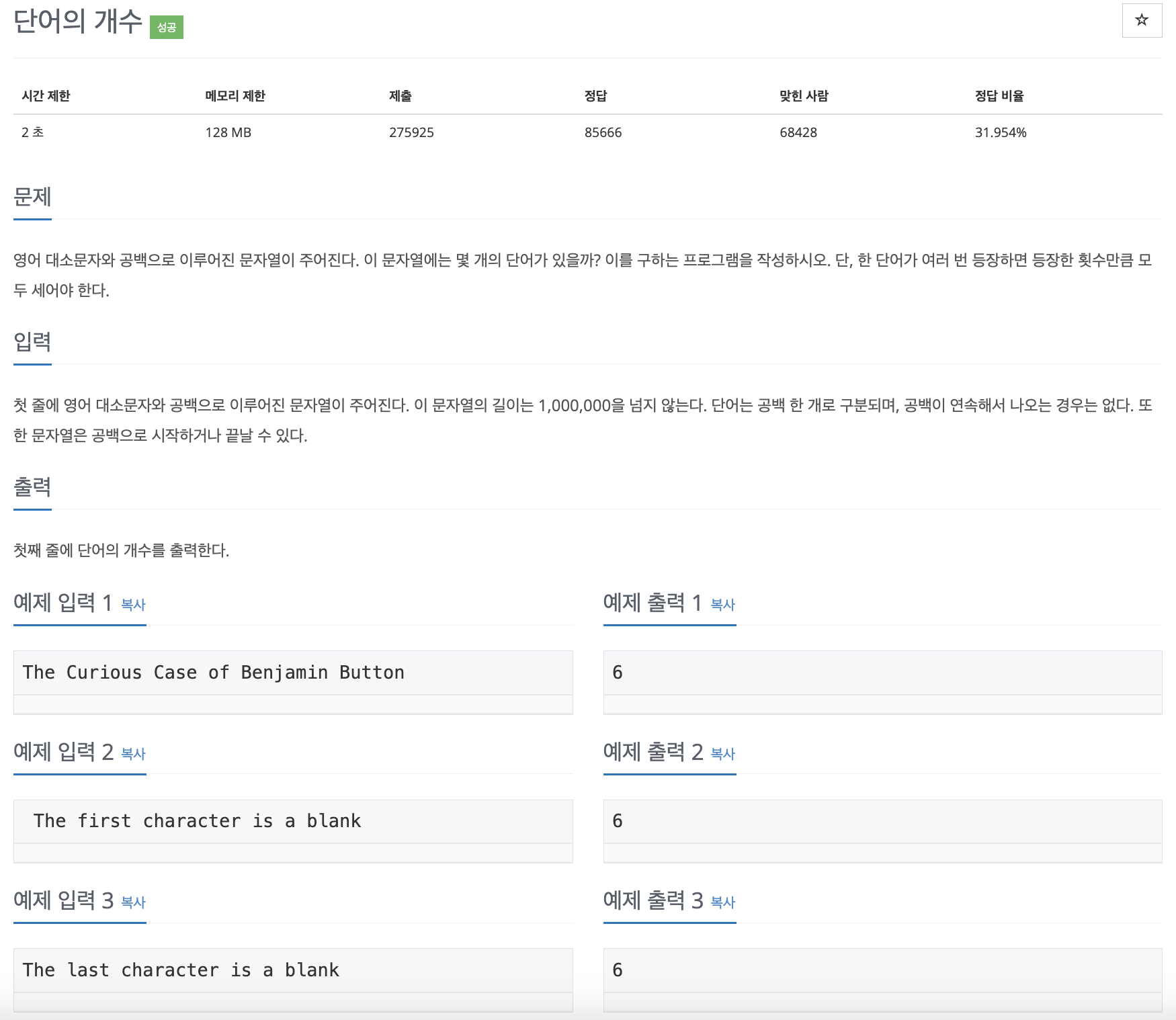Click the star favorite icon
1176x1020 pixels.
(1141, 20)
